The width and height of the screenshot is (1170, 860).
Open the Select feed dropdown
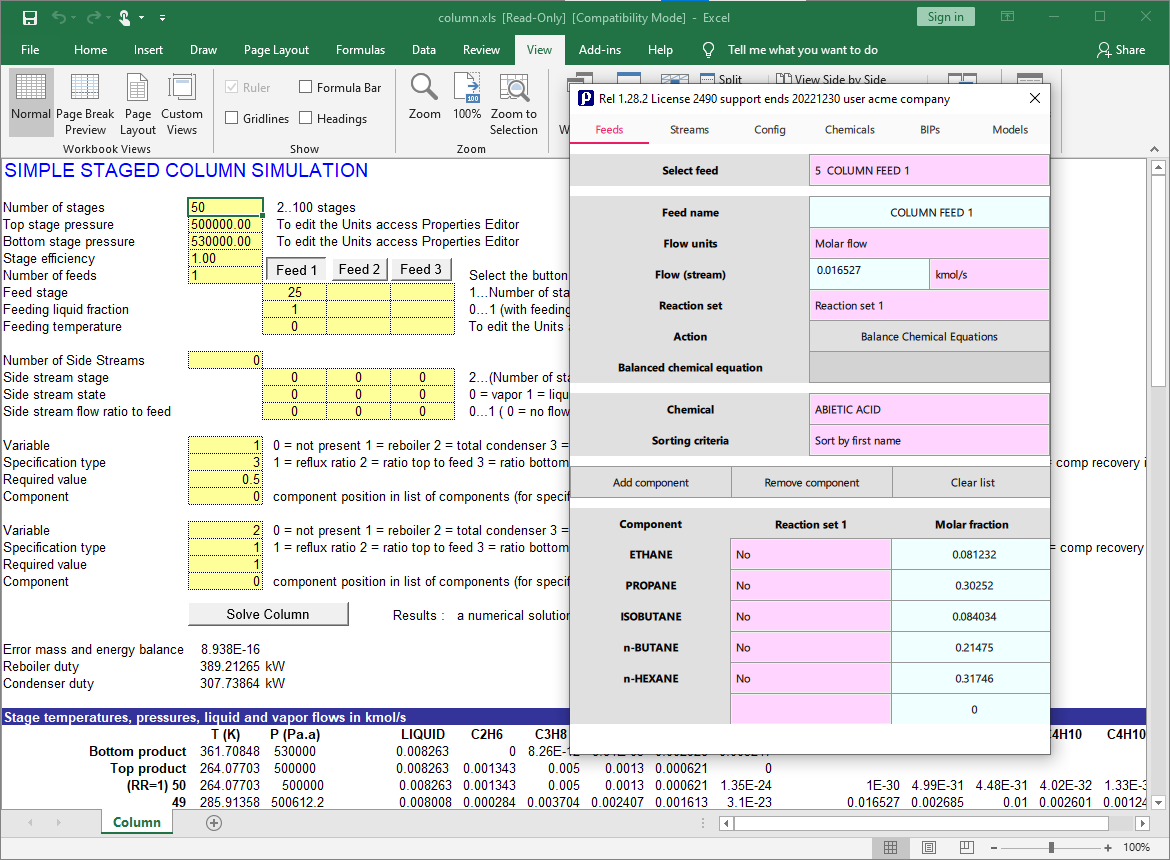click(x=929, y=171)
